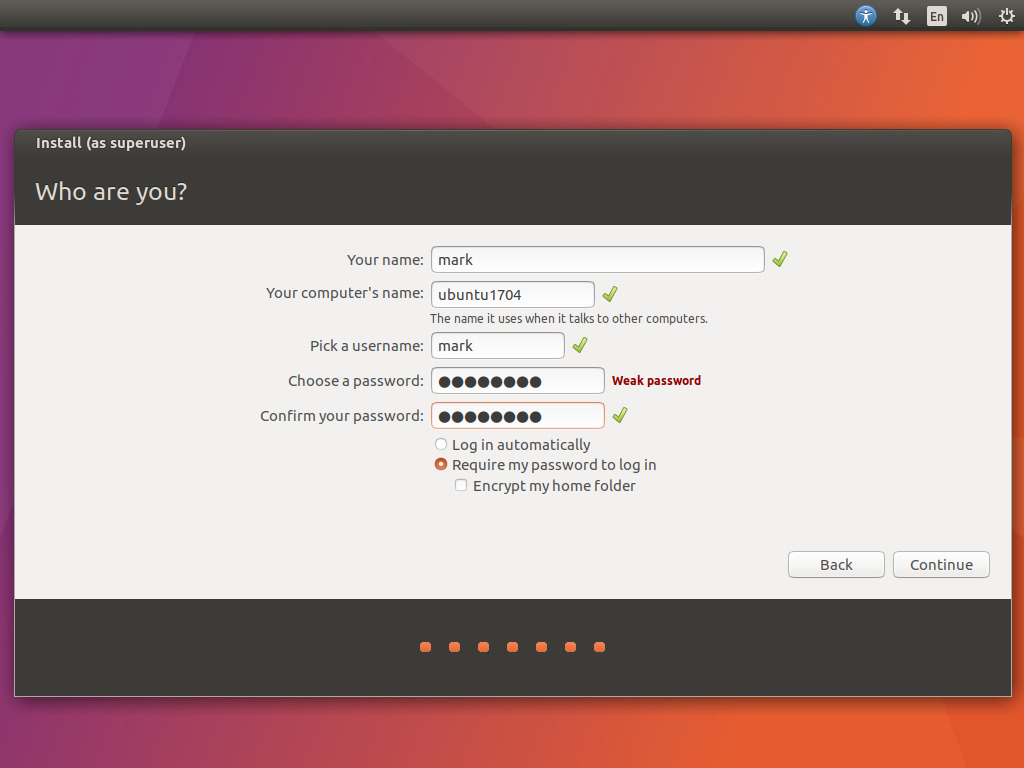Focus the Pick a username field

coord(498,345)
